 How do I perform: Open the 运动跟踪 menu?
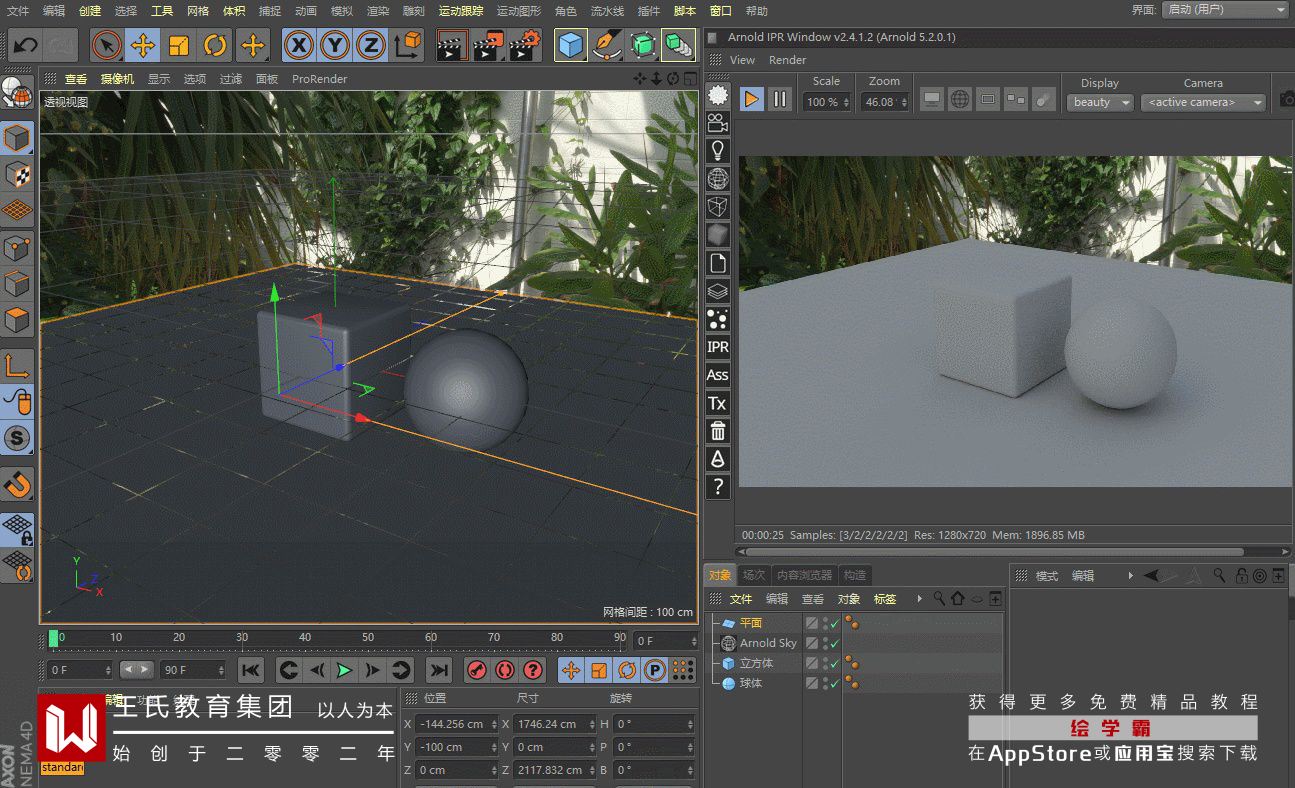(x=460, y=11)
